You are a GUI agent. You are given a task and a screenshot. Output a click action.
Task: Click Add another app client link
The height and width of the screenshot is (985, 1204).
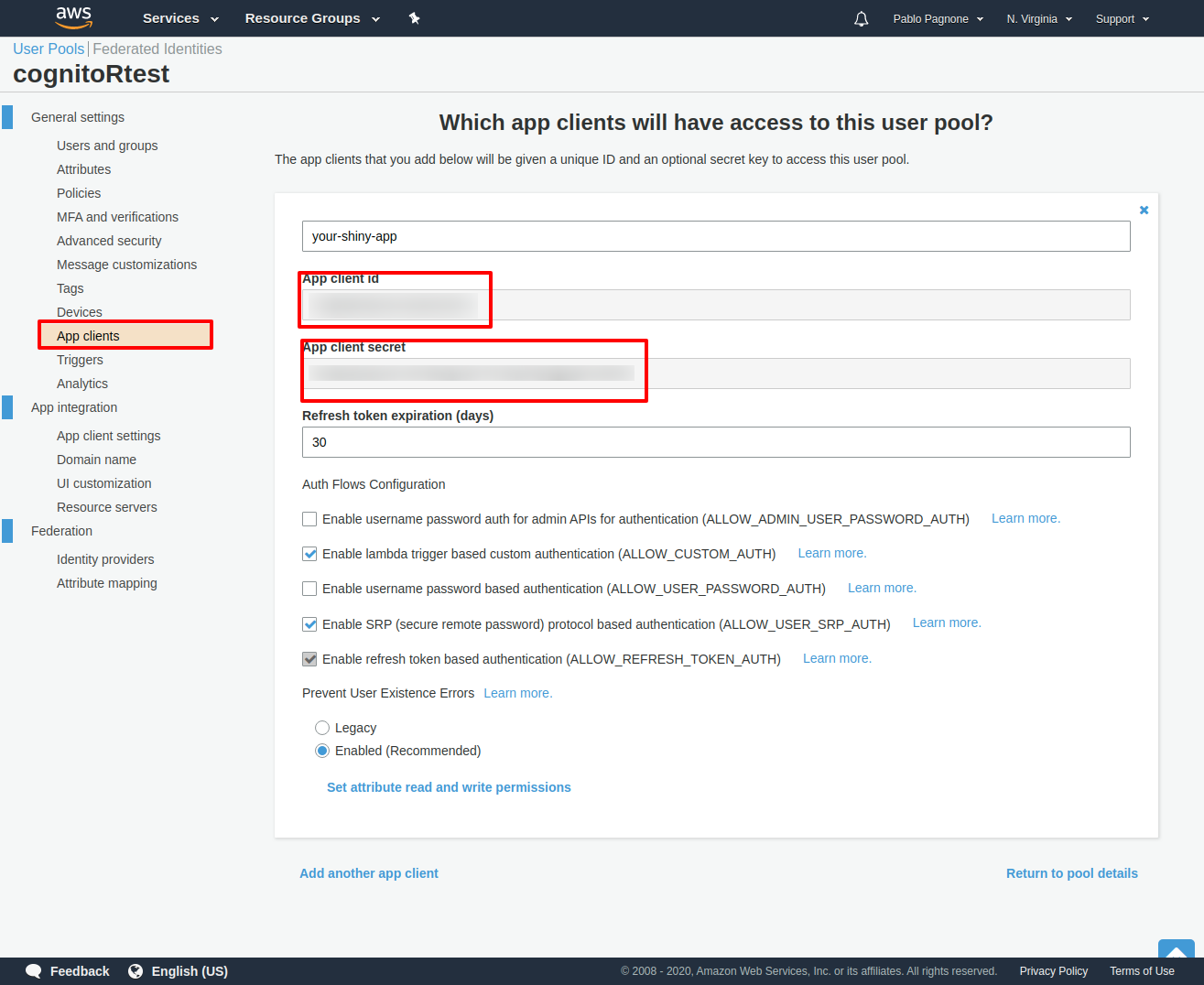(369, 873)
